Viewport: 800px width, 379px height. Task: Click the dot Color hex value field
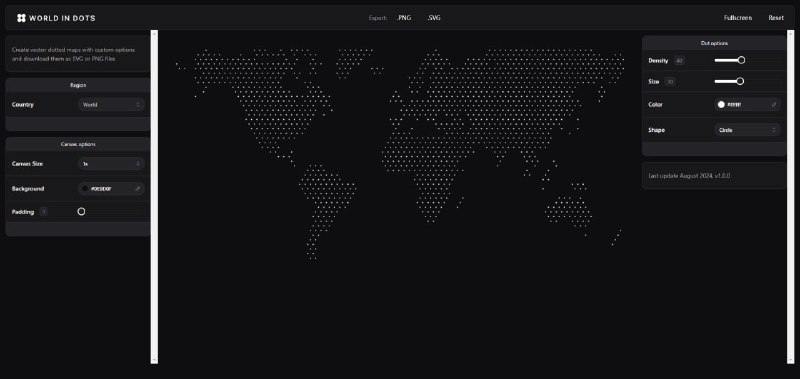click(747, 105)
